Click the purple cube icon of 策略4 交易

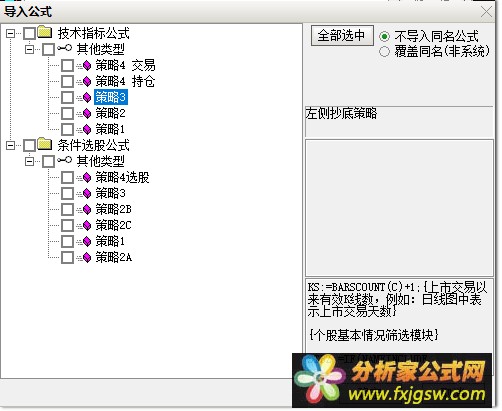(x=87, y=66)
